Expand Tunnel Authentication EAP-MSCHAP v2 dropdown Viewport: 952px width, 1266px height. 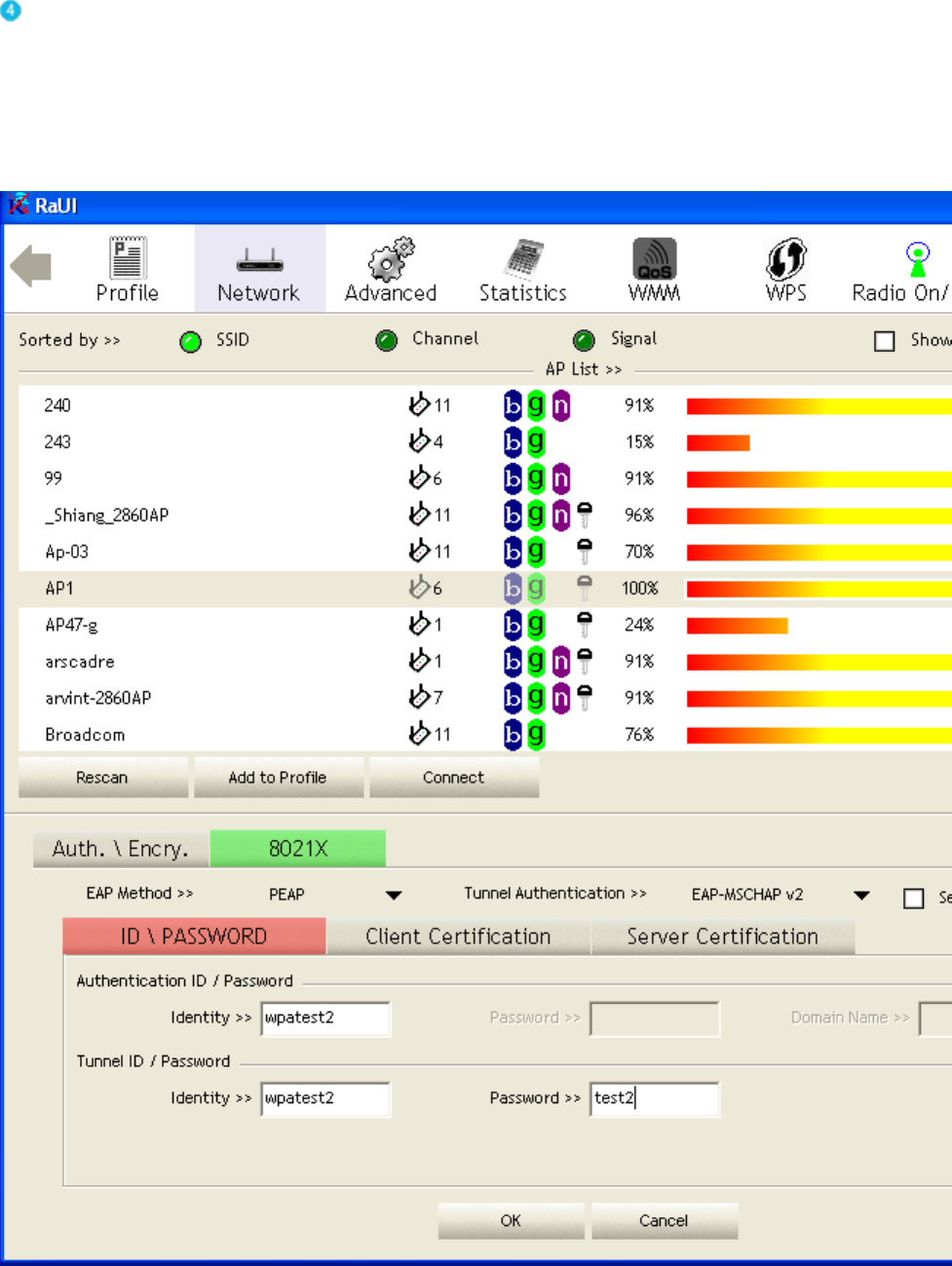point(861,895)
